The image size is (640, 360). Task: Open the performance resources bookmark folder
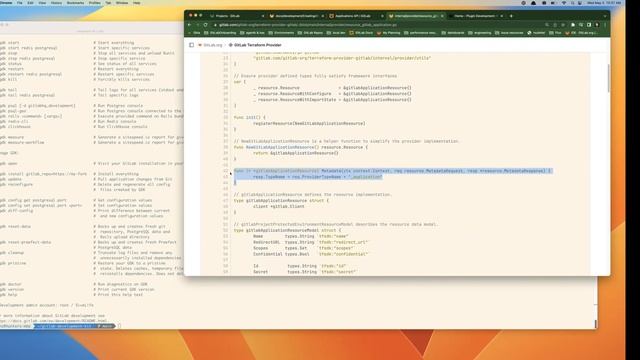[420, 33]
